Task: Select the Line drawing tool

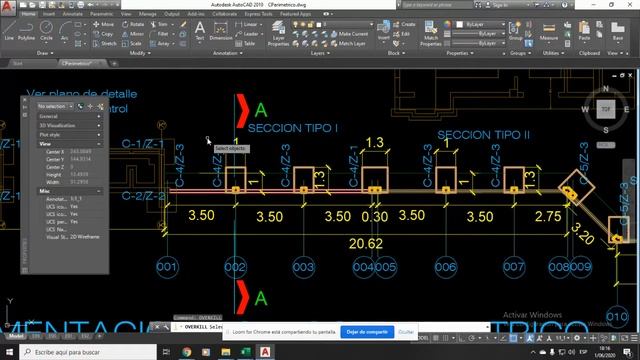Action: [9, 31]
